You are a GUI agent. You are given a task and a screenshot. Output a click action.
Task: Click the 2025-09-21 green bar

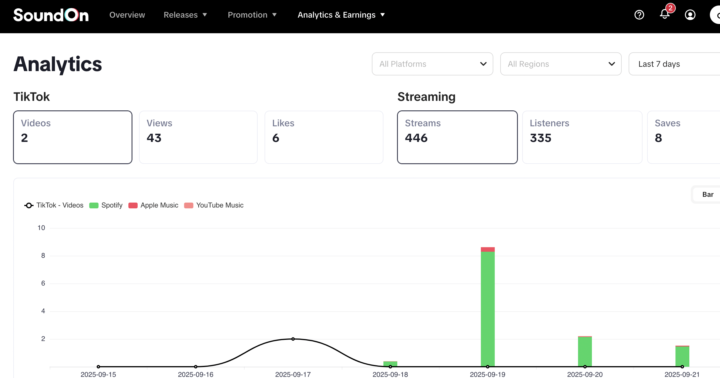[x=682, y=356]
